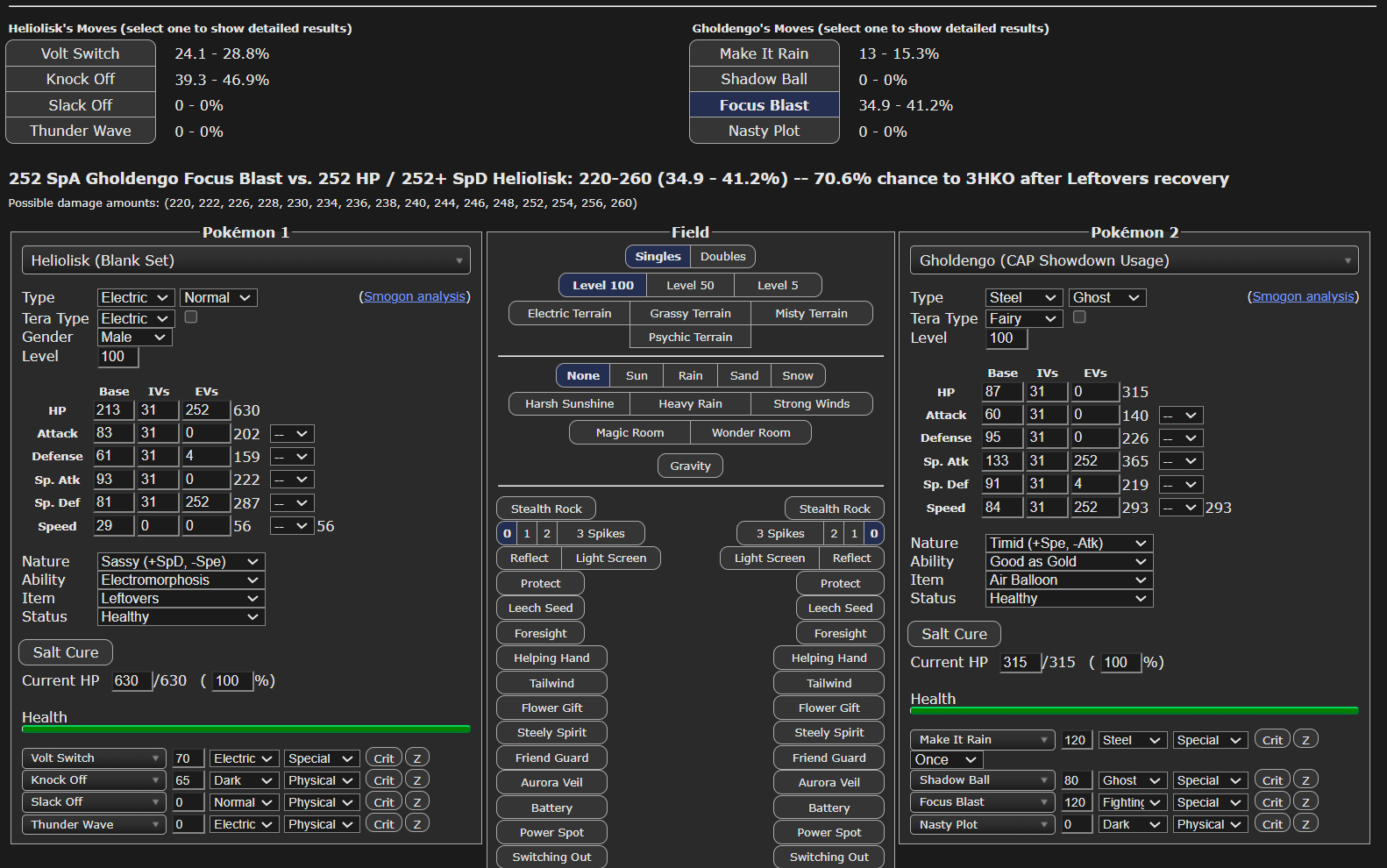Screen dimensions: 1387x868
Task: Select Level 50 option
Action: pyautogui.click(x=690, y=286)
